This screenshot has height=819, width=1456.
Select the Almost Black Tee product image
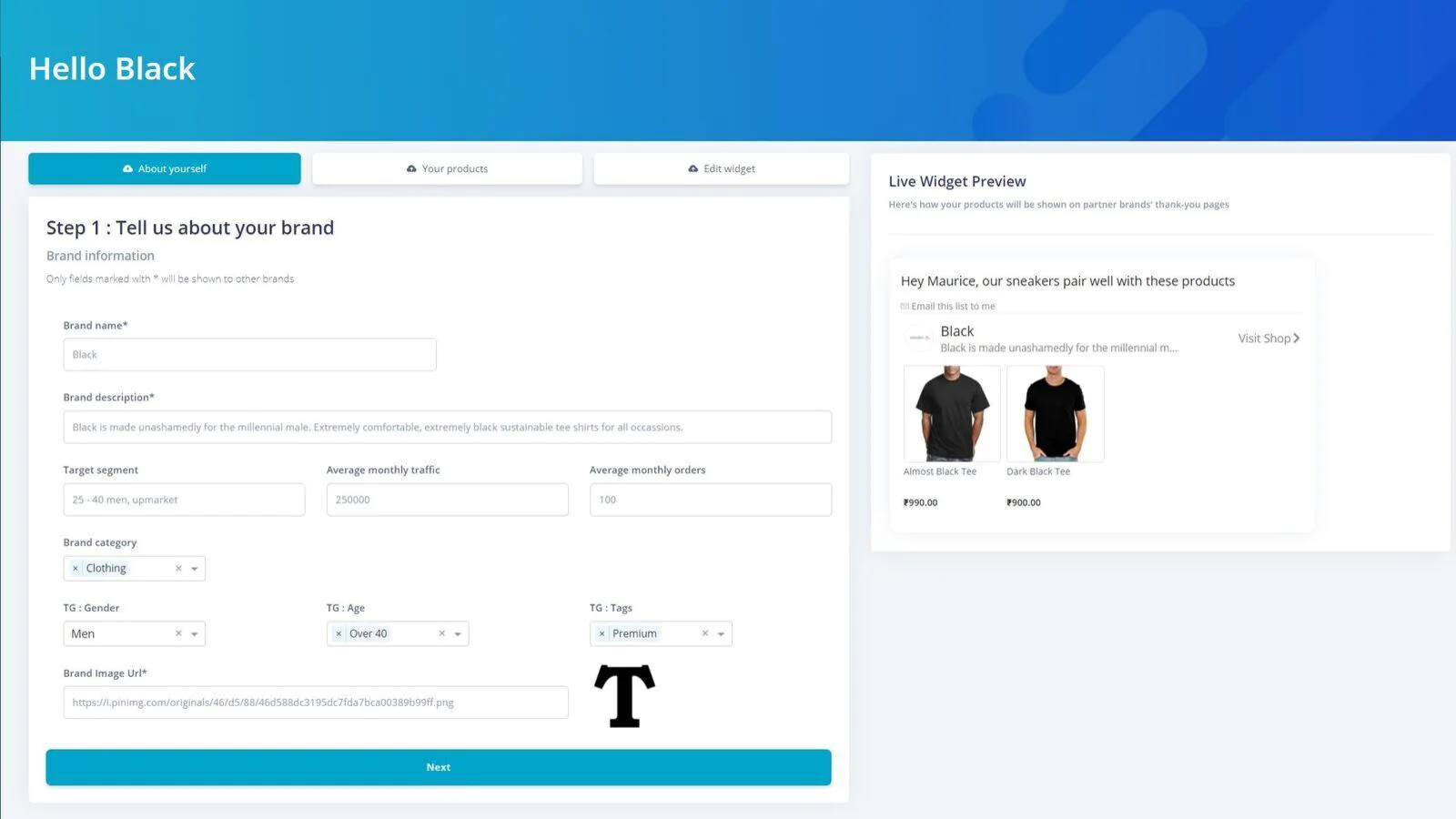coord(952,414)
